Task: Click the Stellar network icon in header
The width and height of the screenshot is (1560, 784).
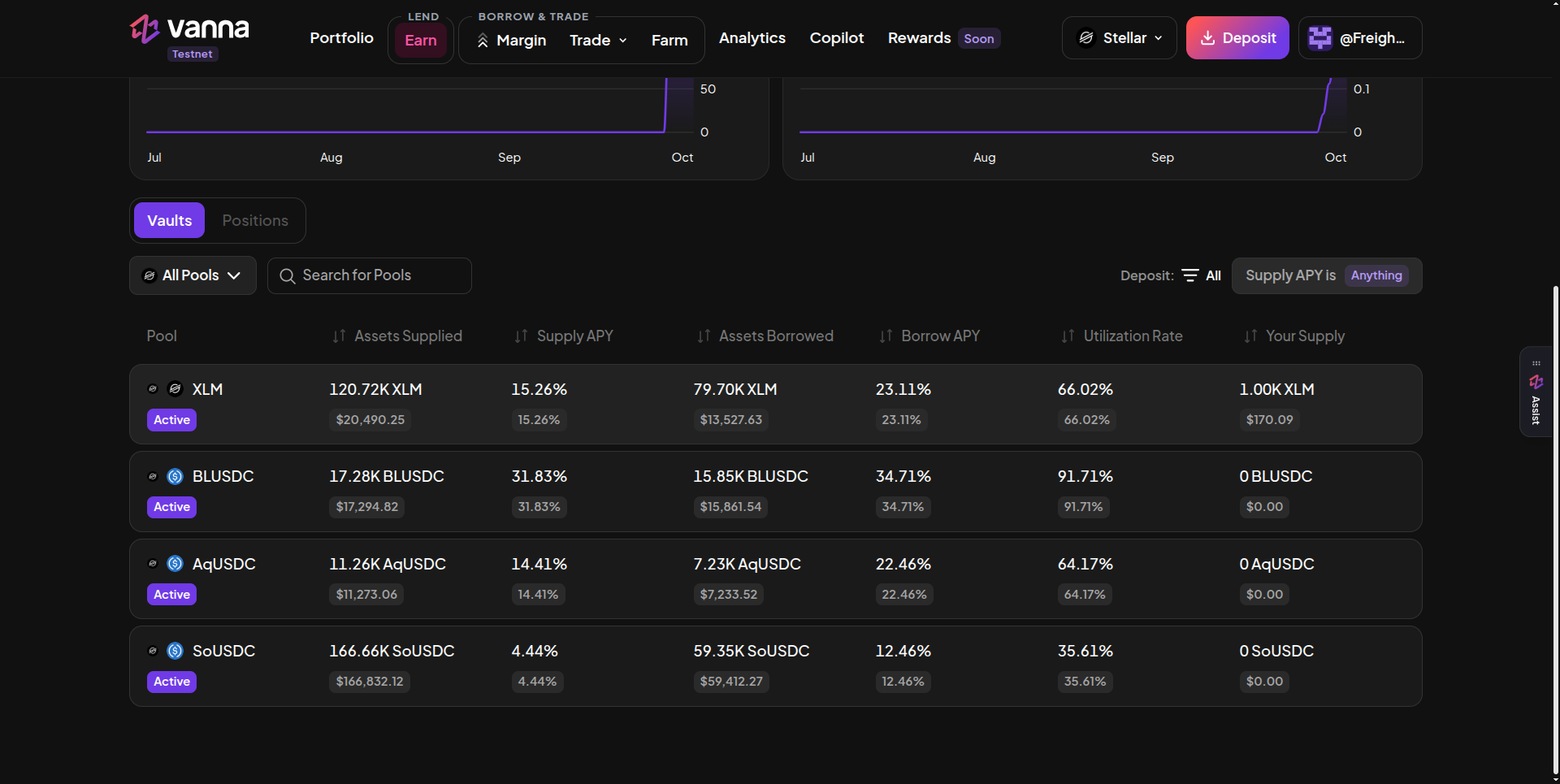Action: click(x=1086, y=38)
